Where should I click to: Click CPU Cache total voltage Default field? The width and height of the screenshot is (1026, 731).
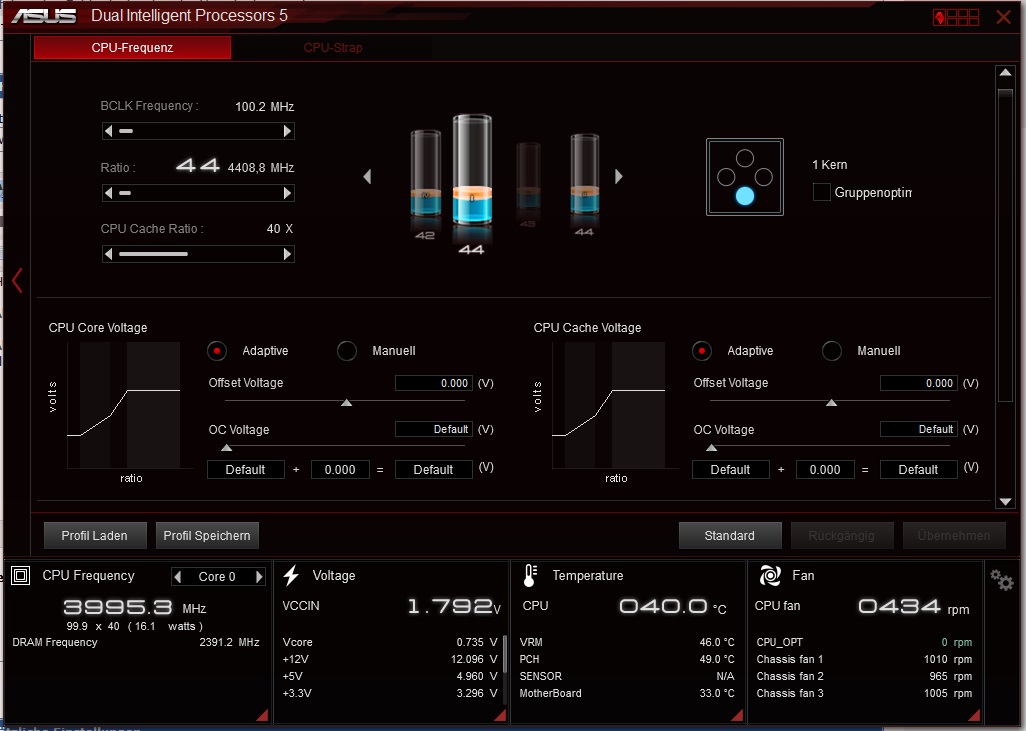point(919,470)
